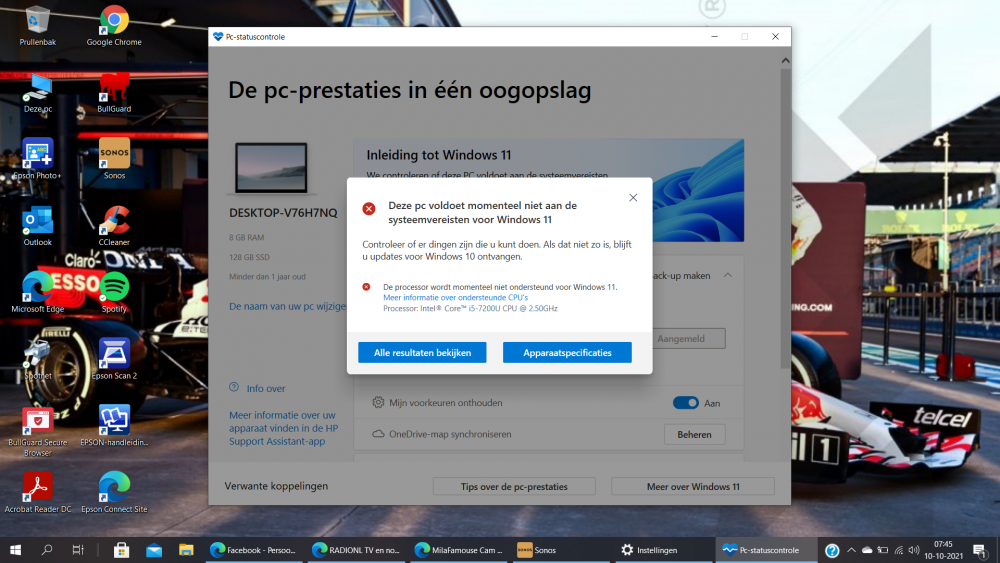This screenshot has height=563, width=1000.
Task: Open Meer informatie over ondersteunde CPU's link
Action: 455,298
